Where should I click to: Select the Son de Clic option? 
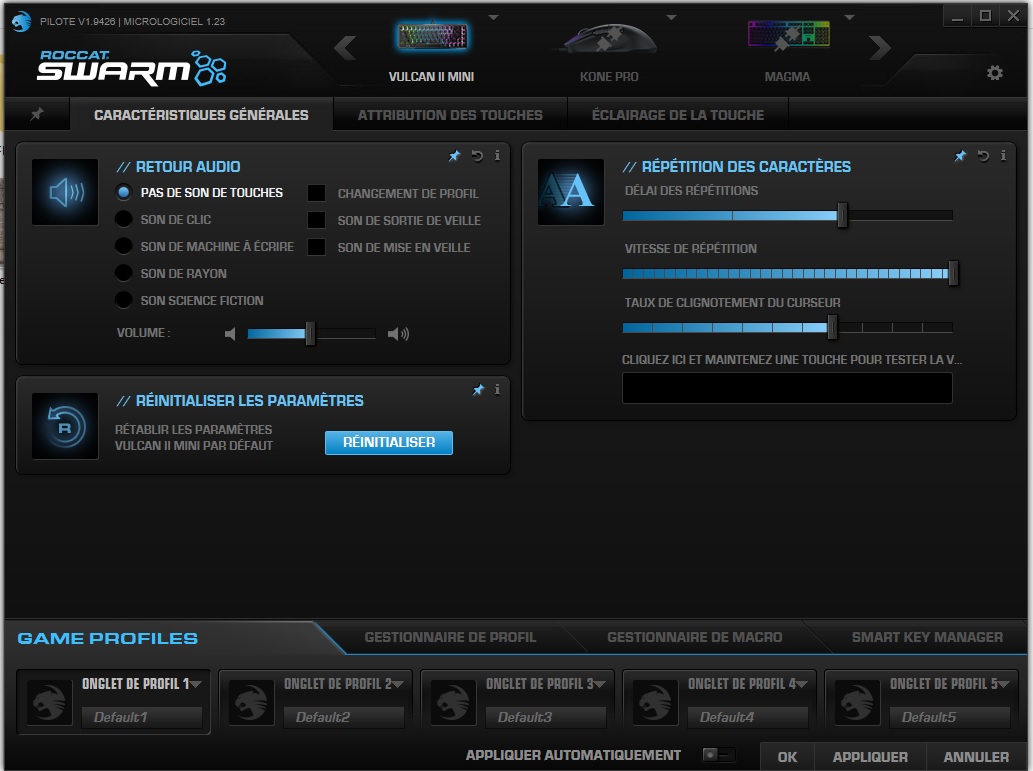(121, 219)
